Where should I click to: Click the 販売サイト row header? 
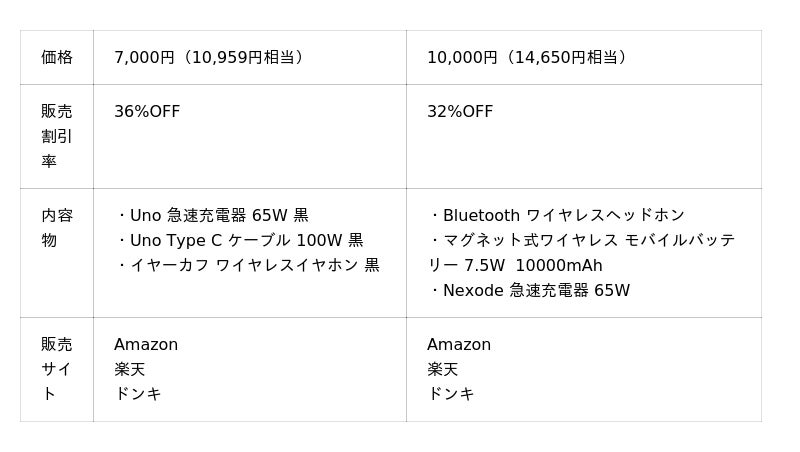57,369
